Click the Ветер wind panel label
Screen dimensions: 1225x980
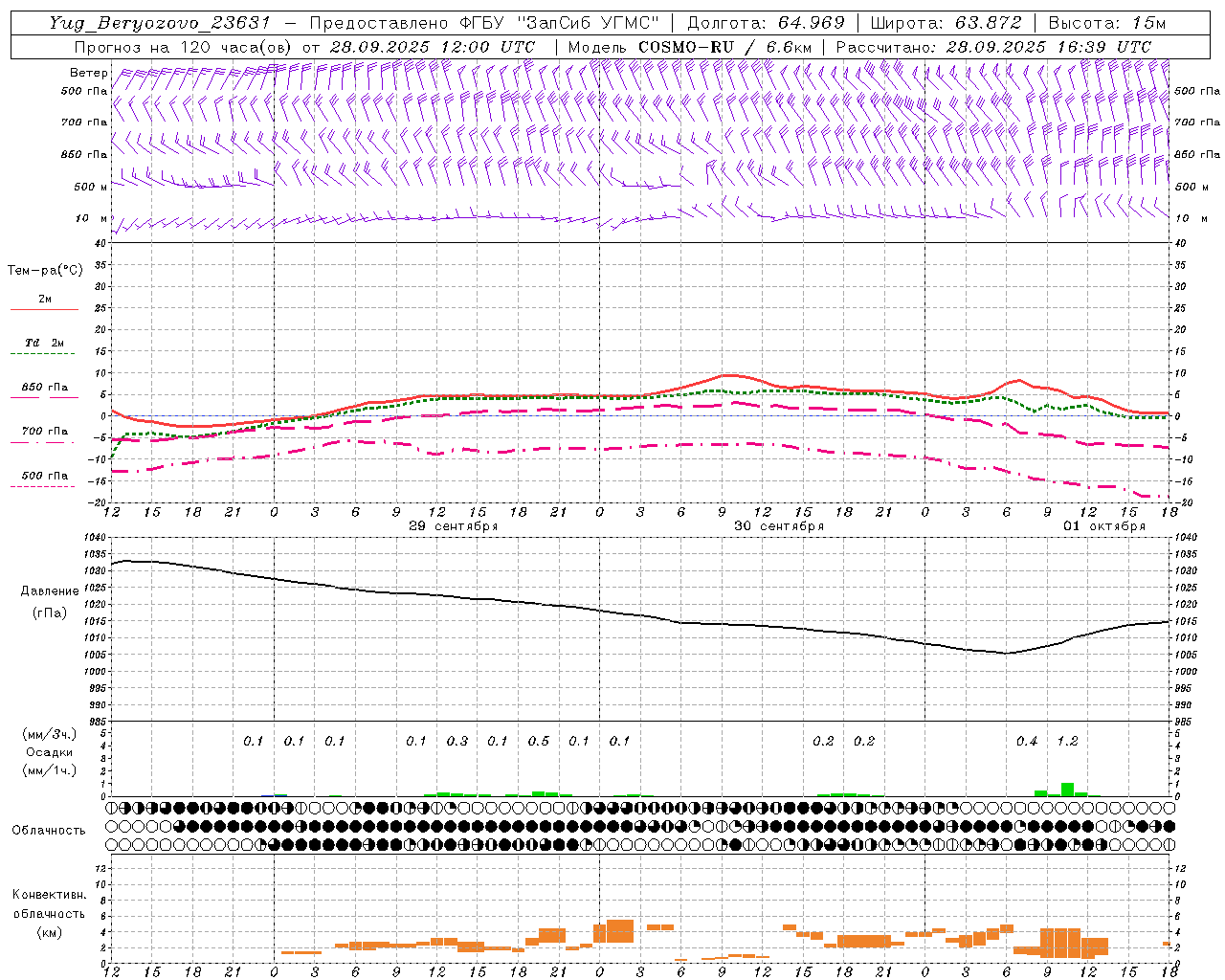point(88,73)
